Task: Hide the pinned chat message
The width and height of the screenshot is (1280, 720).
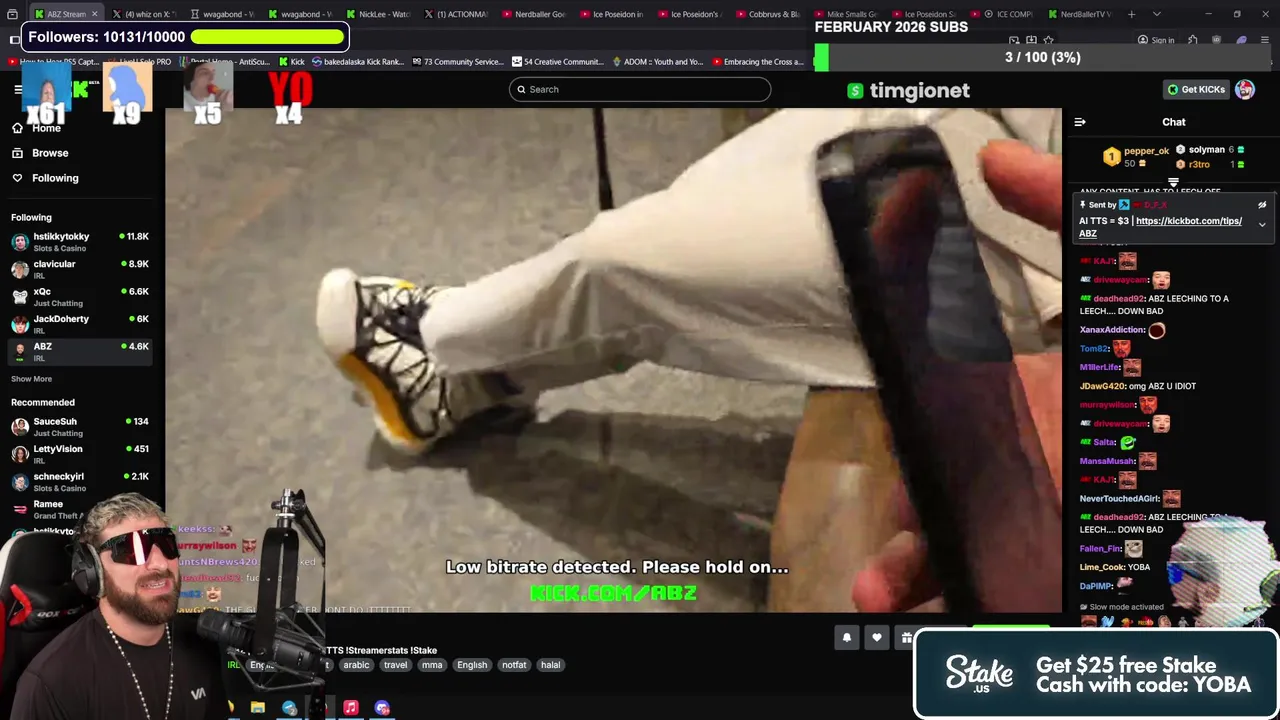Action: 1262,205
